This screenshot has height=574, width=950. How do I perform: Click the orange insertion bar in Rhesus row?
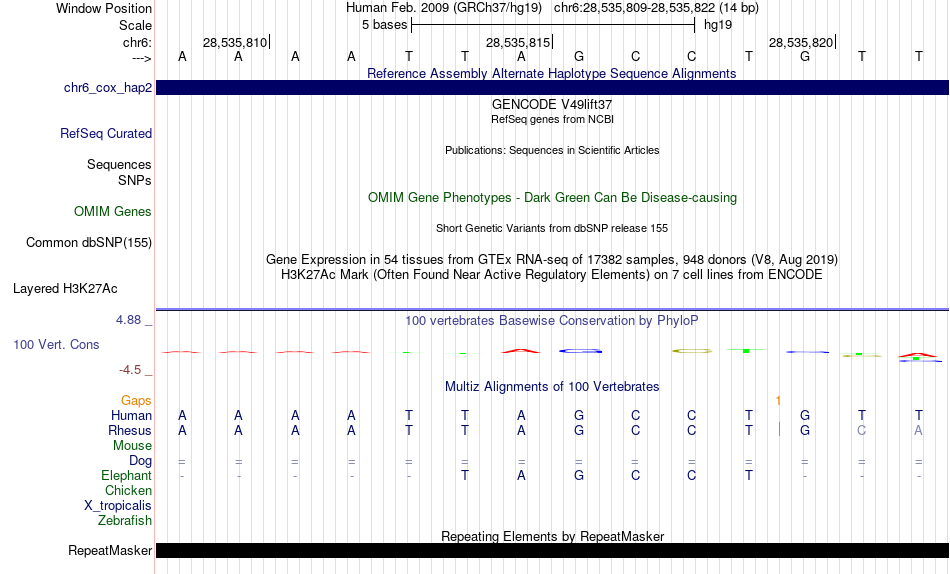click(779, 430)
